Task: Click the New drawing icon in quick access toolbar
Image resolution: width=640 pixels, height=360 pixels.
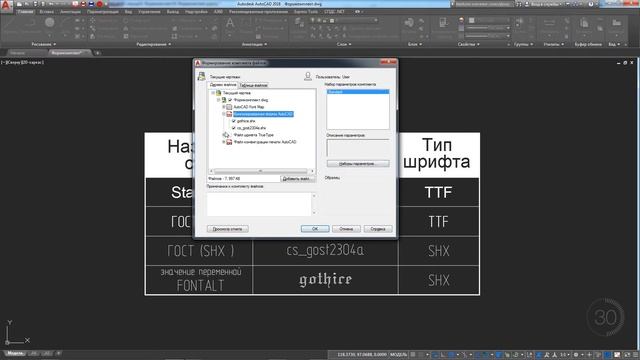Action: 19,4
